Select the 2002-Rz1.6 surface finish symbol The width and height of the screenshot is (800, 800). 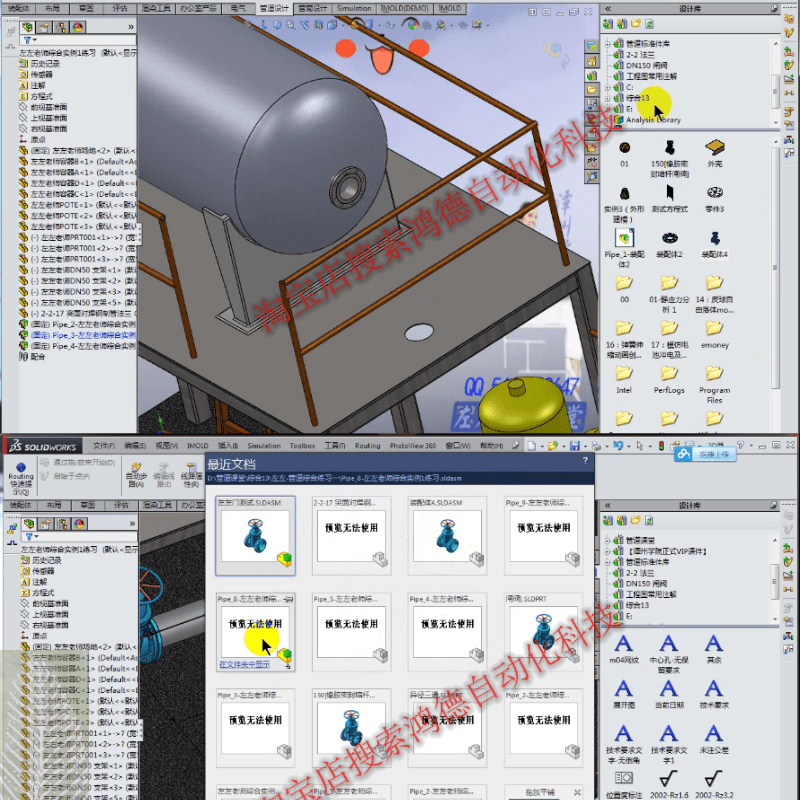click(668, 784)
